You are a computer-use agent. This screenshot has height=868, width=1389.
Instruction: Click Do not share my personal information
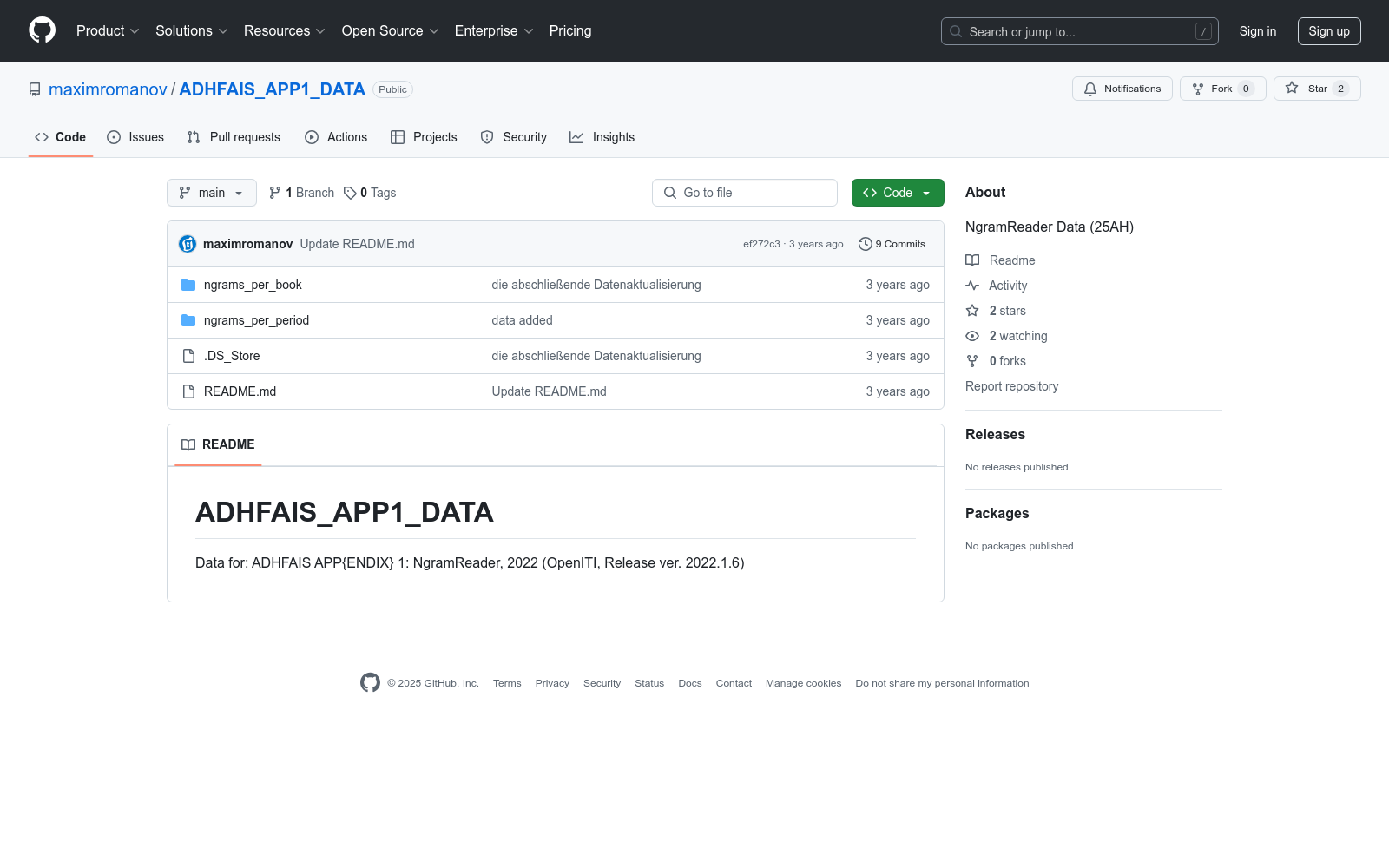(942, 683)
